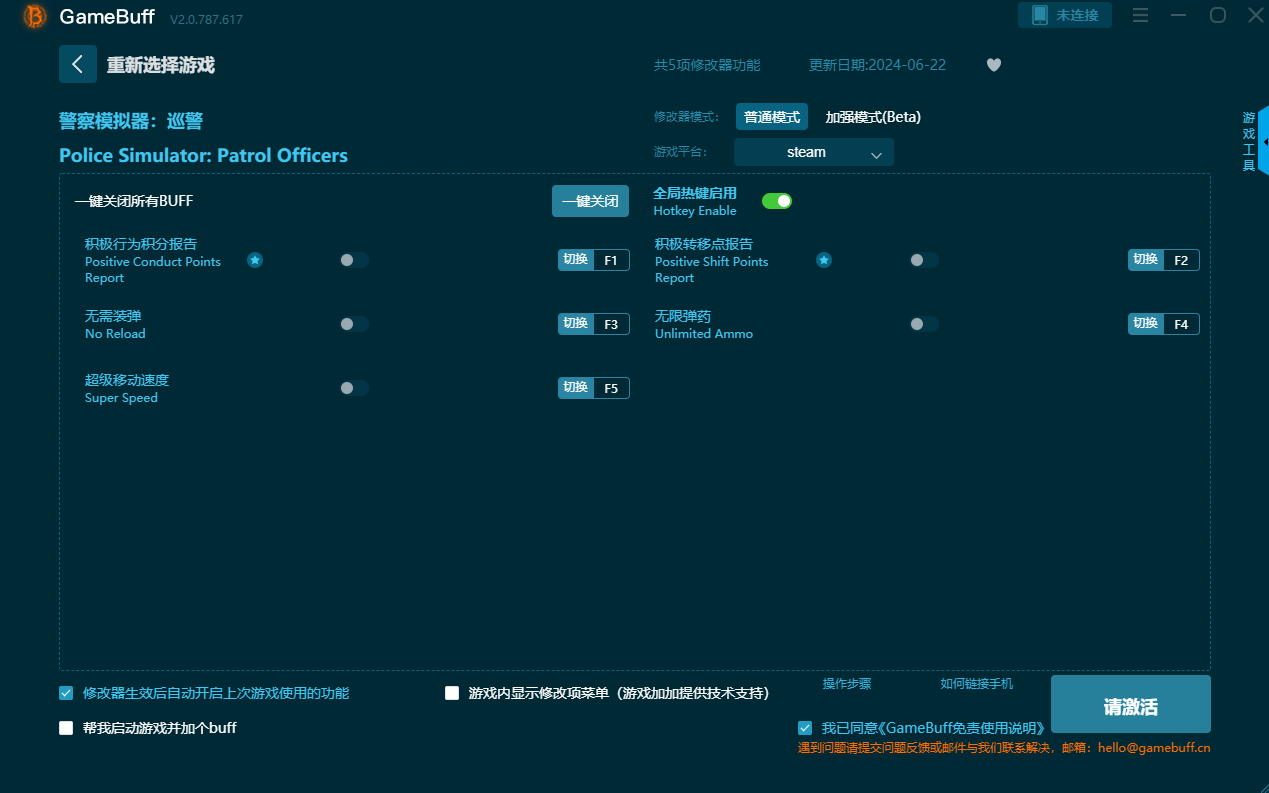The height and width of the screenshot is (793, 1269).
Task: Open the hamburger menu icon
Action: [x=1140, y=15]
